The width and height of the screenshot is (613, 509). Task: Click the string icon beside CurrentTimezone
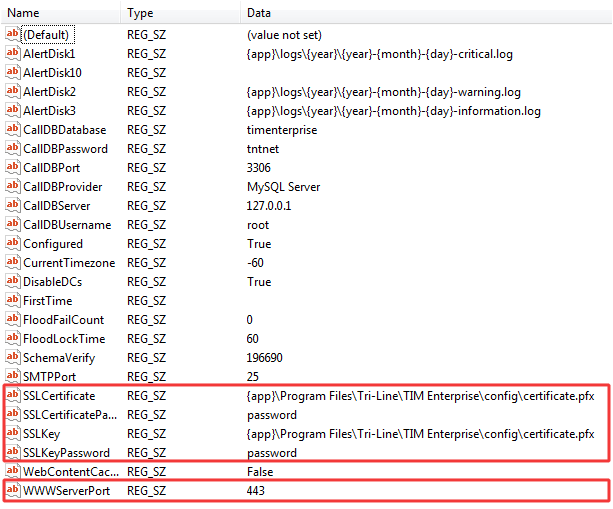(13, 262)
